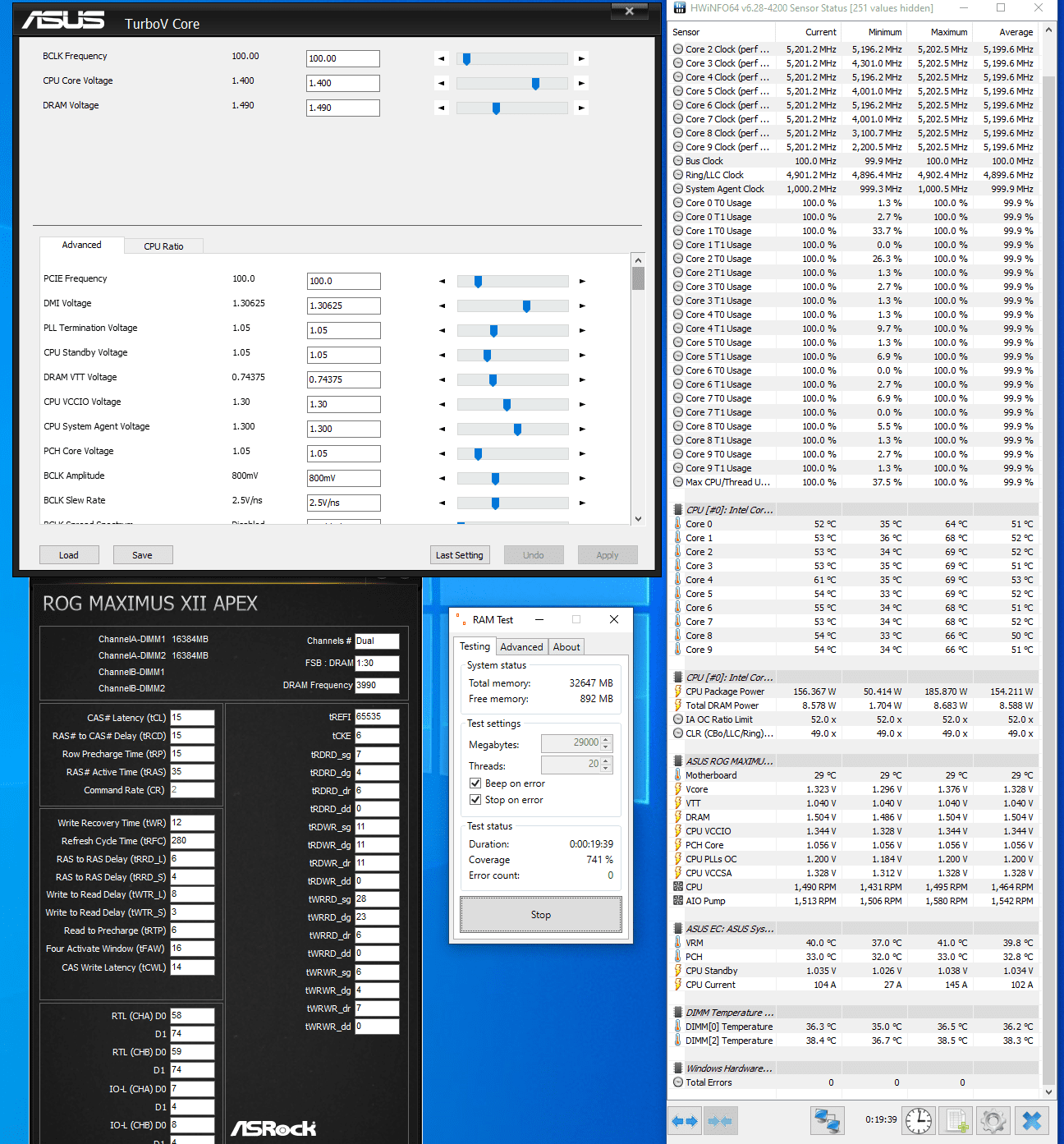
Task: Open the About tab in RAM Test
Action: click(566, 647)
